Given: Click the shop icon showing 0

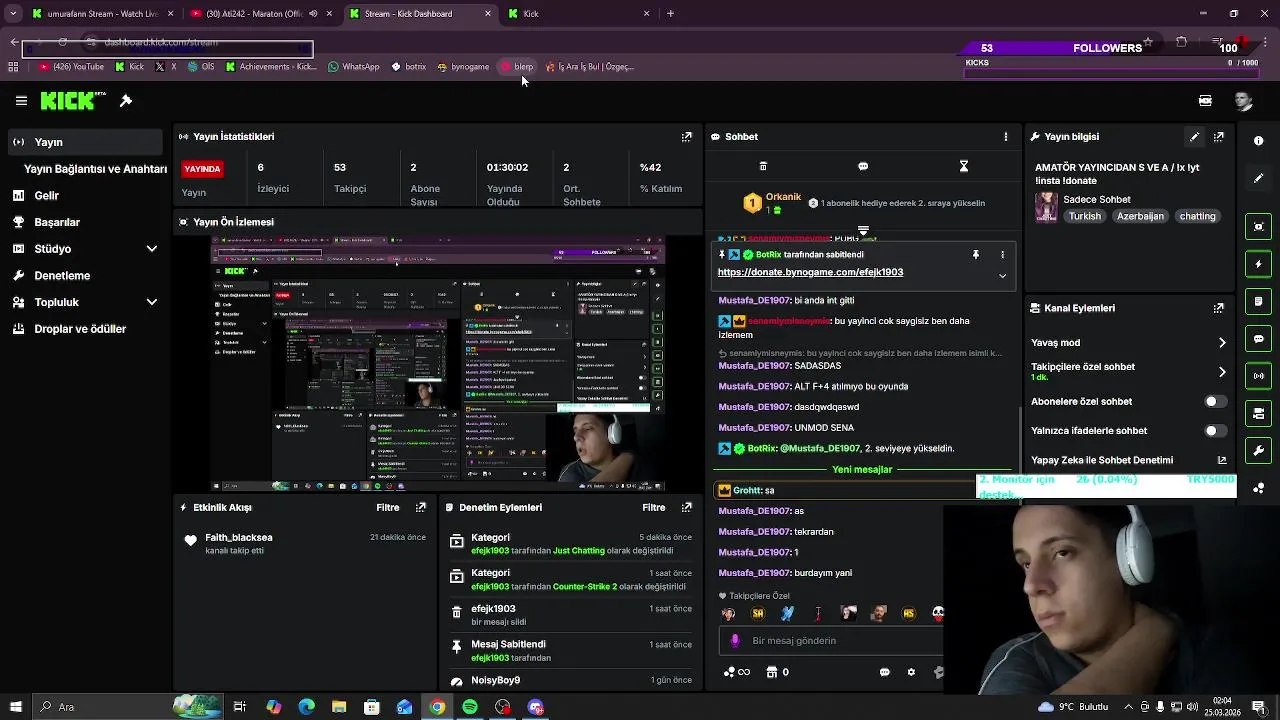Looking at the screenshot, I should 777,672.
